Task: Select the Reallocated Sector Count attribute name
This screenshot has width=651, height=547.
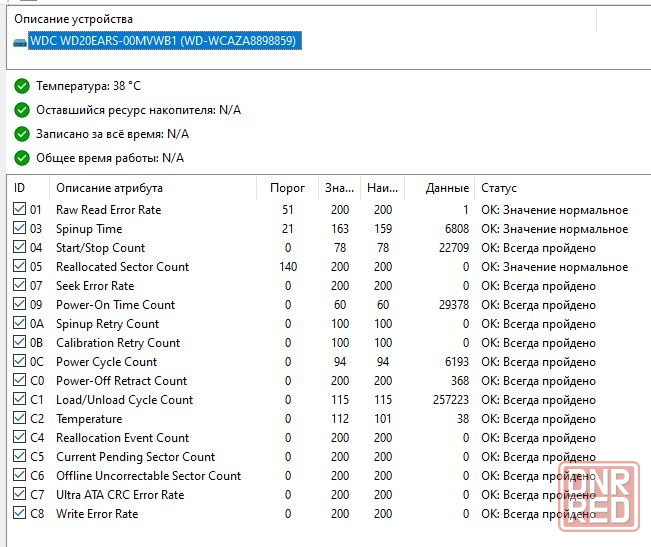Action: (x=122, y=267)
